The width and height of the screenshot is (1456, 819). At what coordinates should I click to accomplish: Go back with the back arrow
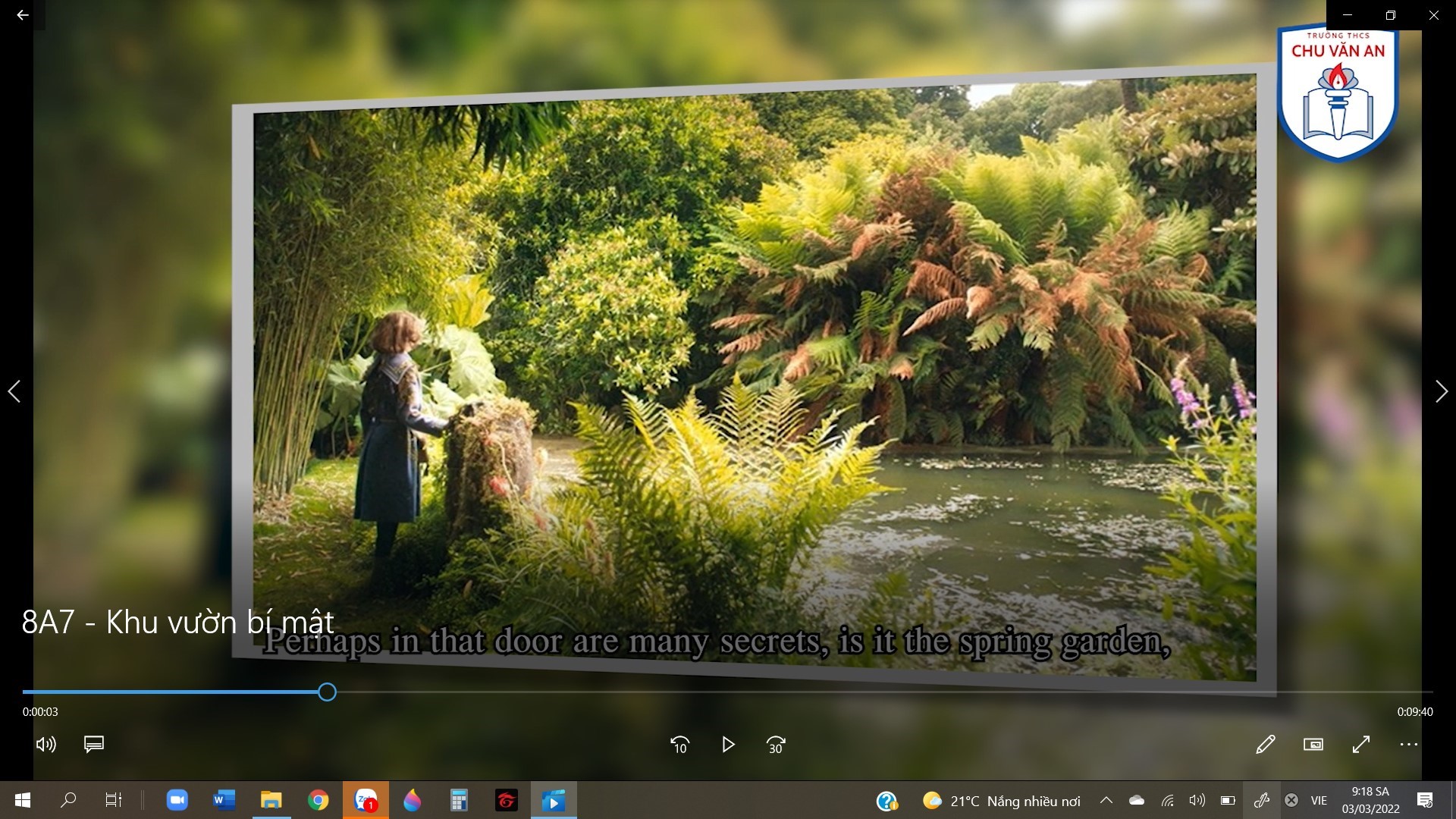point(23,15)
